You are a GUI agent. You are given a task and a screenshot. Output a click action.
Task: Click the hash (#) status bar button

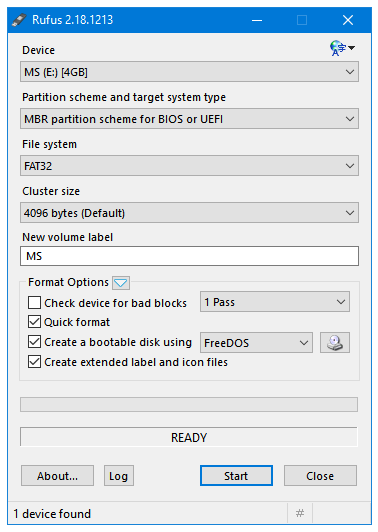tap(300, 513)
